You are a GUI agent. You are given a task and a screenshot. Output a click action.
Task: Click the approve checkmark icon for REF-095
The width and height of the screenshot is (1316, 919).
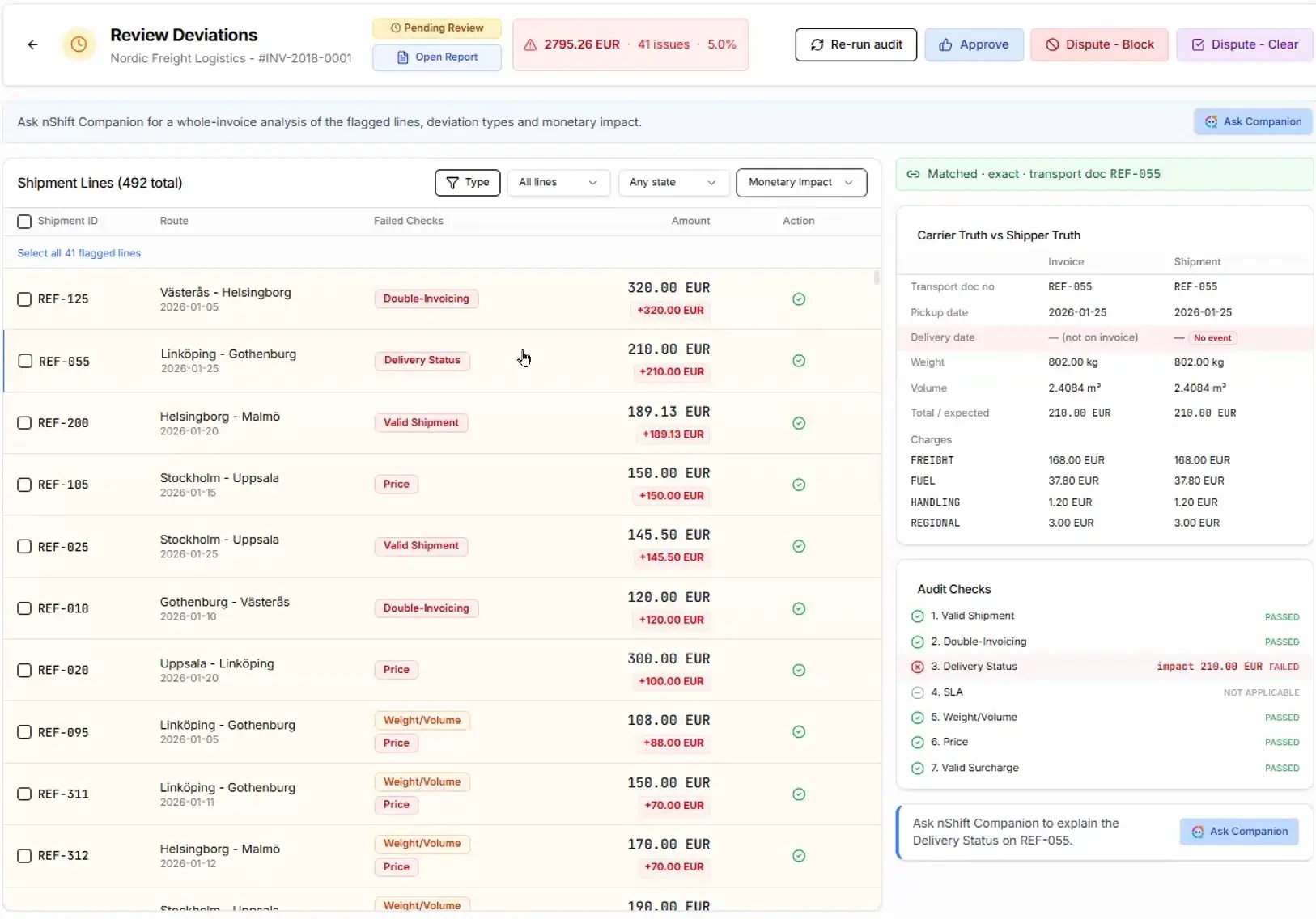click(x=799, y=731)
